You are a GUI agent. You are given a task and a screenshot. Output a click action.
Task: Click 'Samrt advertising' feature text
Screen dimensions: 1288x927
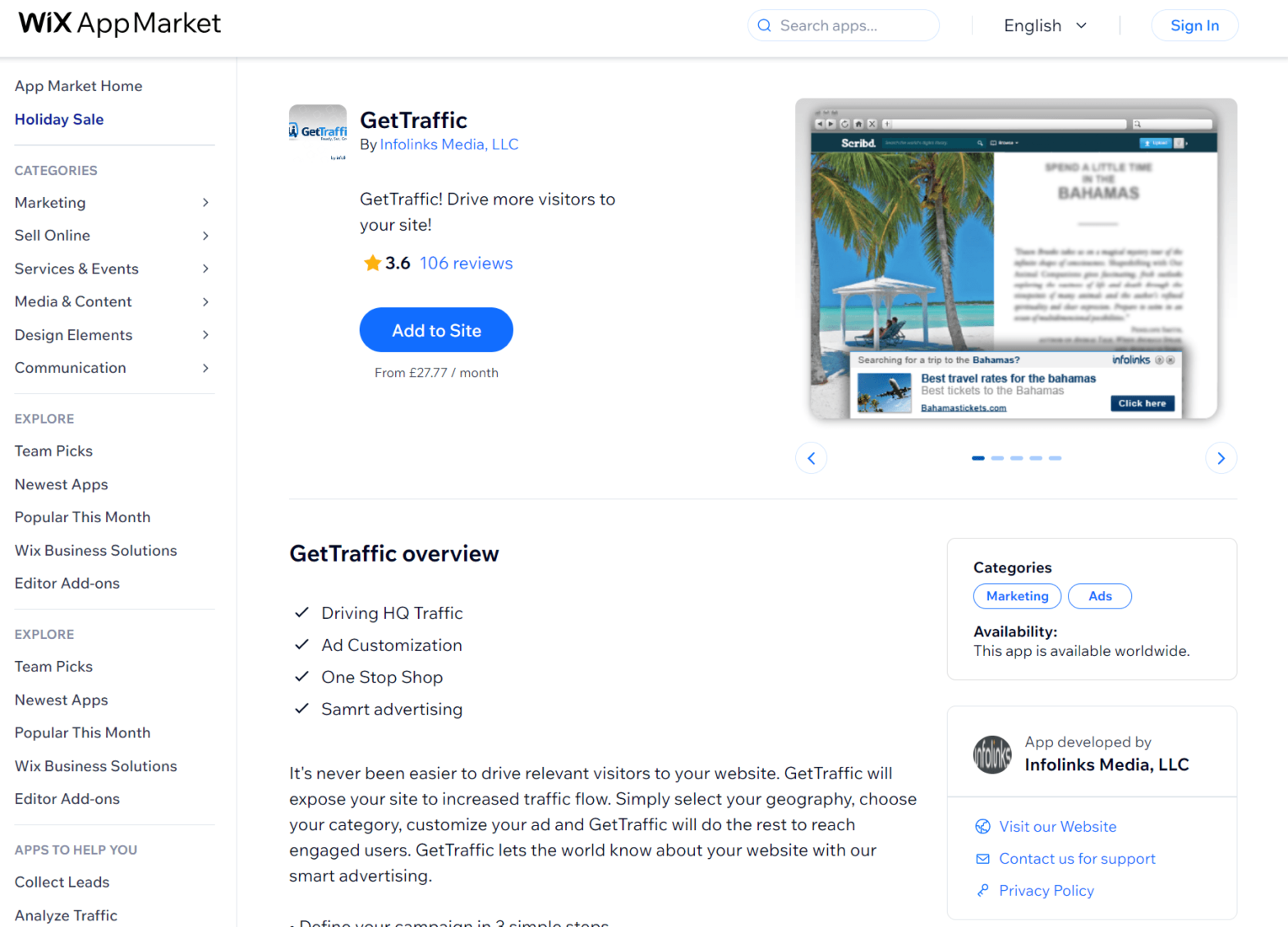point(392,709)
